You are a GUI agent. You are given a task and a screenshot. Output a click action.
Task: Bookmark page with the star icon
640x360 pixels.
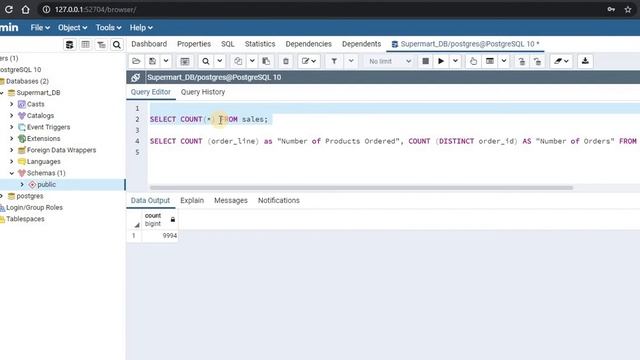[628, 9]
